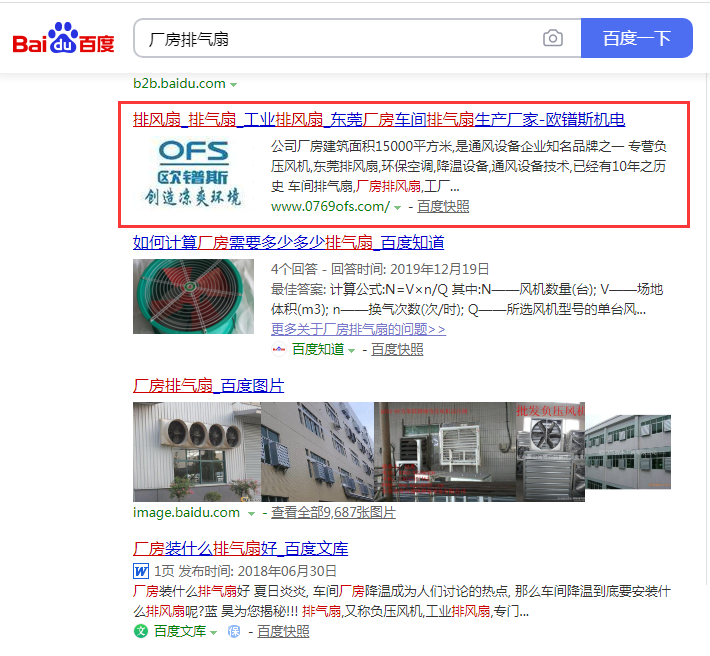This screenshot has height=656, width=710.
Task: Open the first factory wall fans image
Action: (x=197, y=452)
